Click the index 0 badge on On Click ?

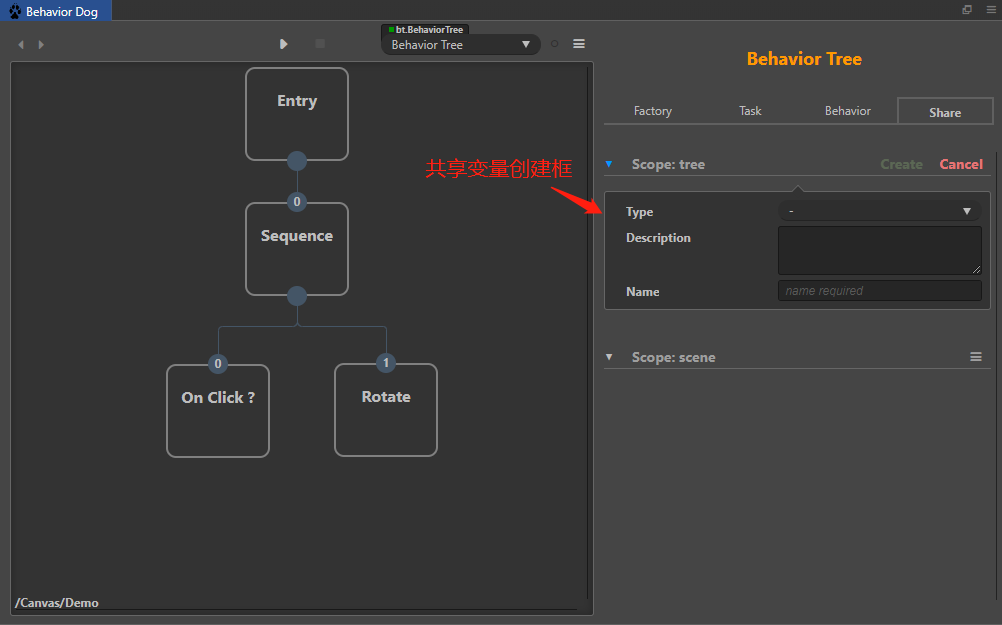tap(218, 364)
